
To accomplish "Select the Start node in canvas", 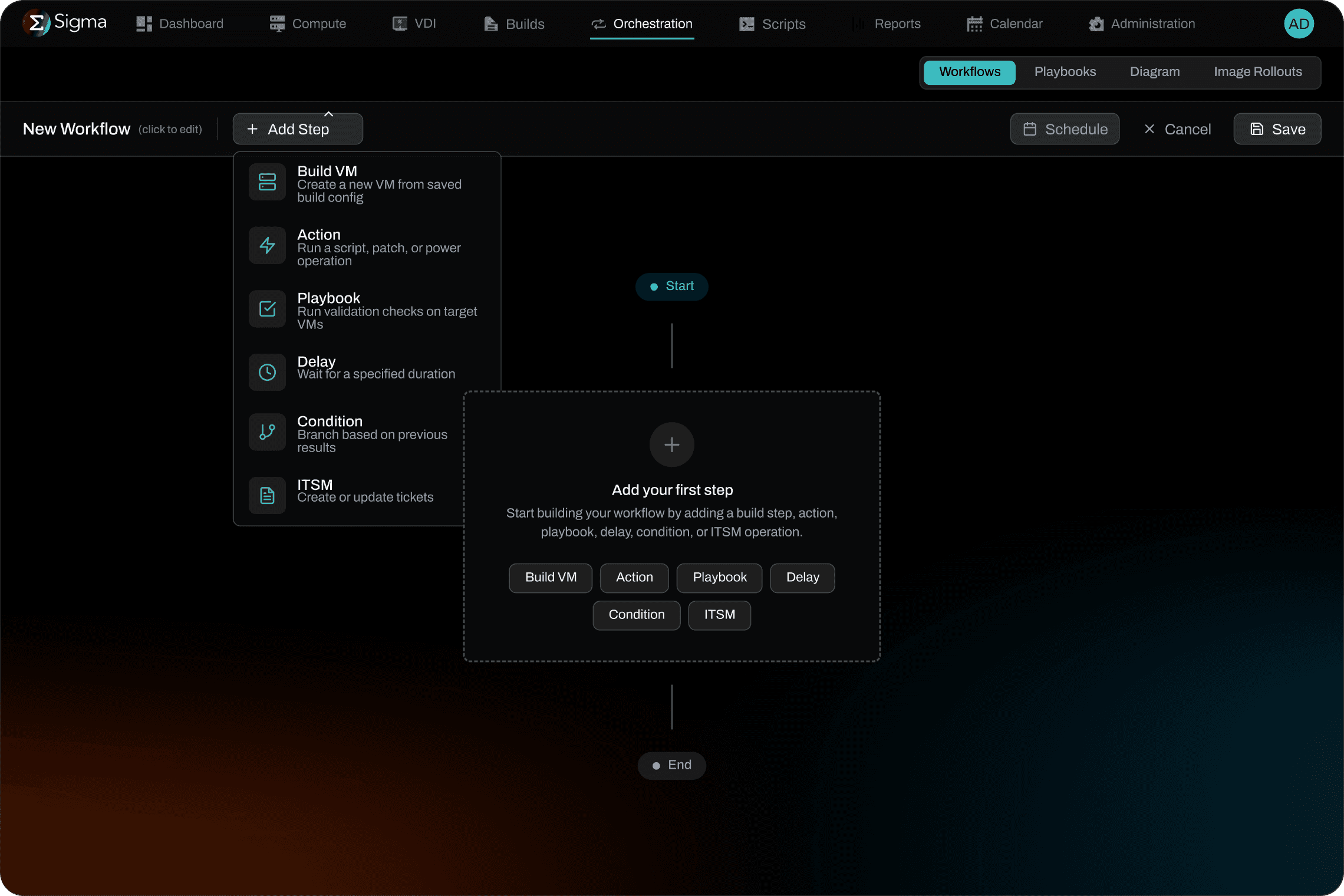I will pyautogui.click(x=671, y=286).
